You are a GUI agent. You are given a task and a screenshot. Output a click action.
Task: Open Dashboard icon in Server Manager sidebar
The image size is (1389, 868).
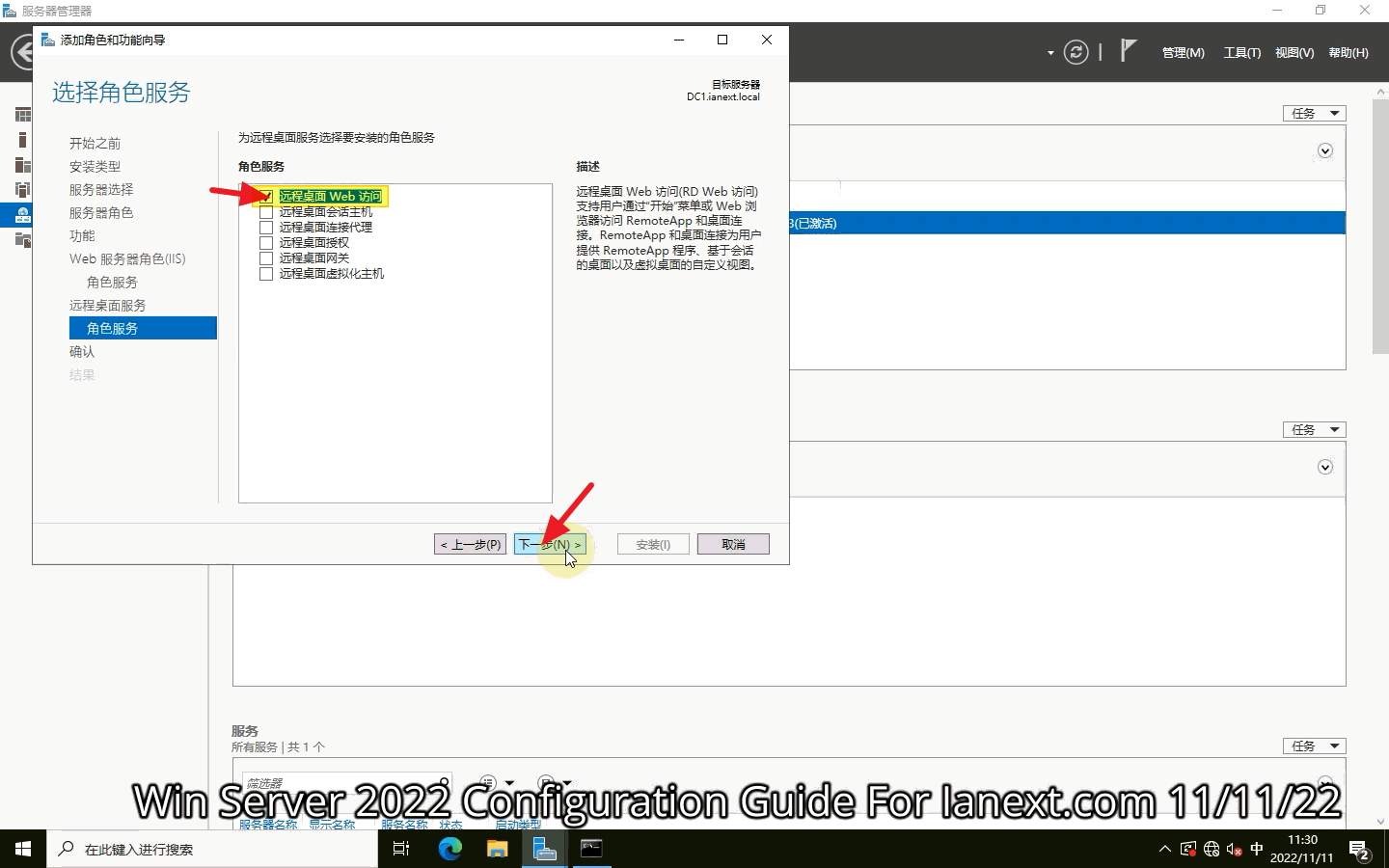click(23, 115)
